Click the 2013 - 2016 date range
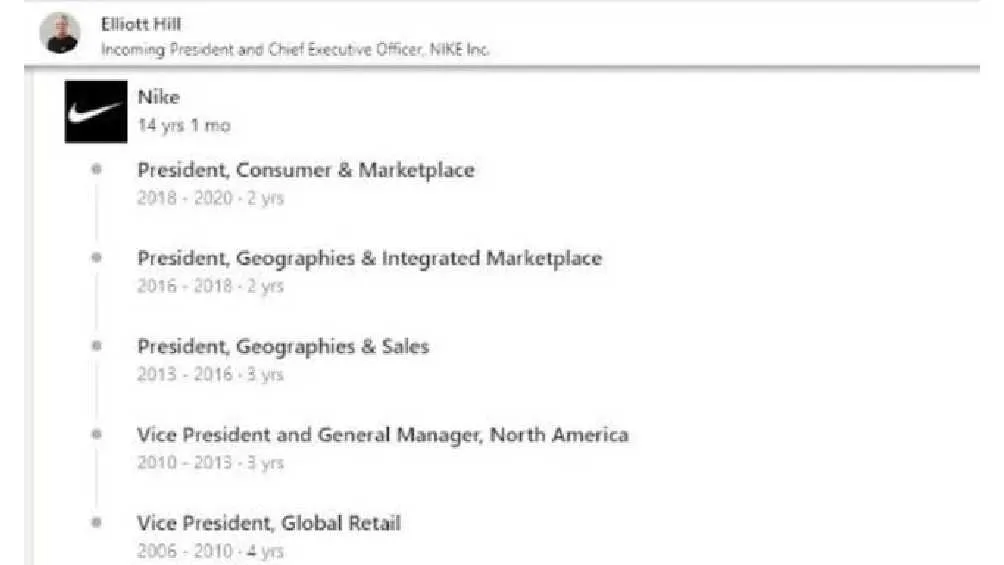Screen dimensions: 1004x565 pos(210,375)
